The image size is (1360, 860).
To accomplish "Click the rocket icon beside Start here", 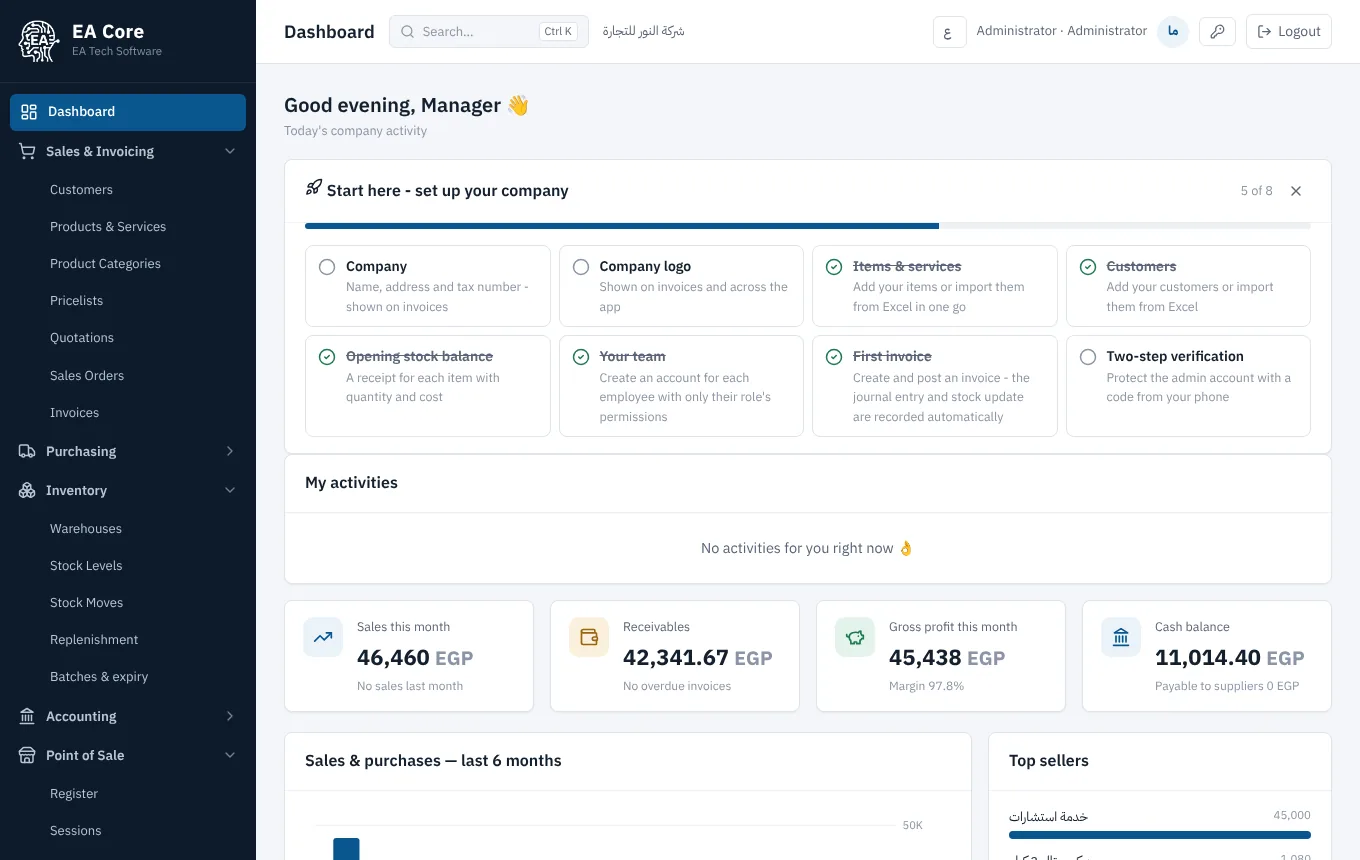I will point(314,188).
